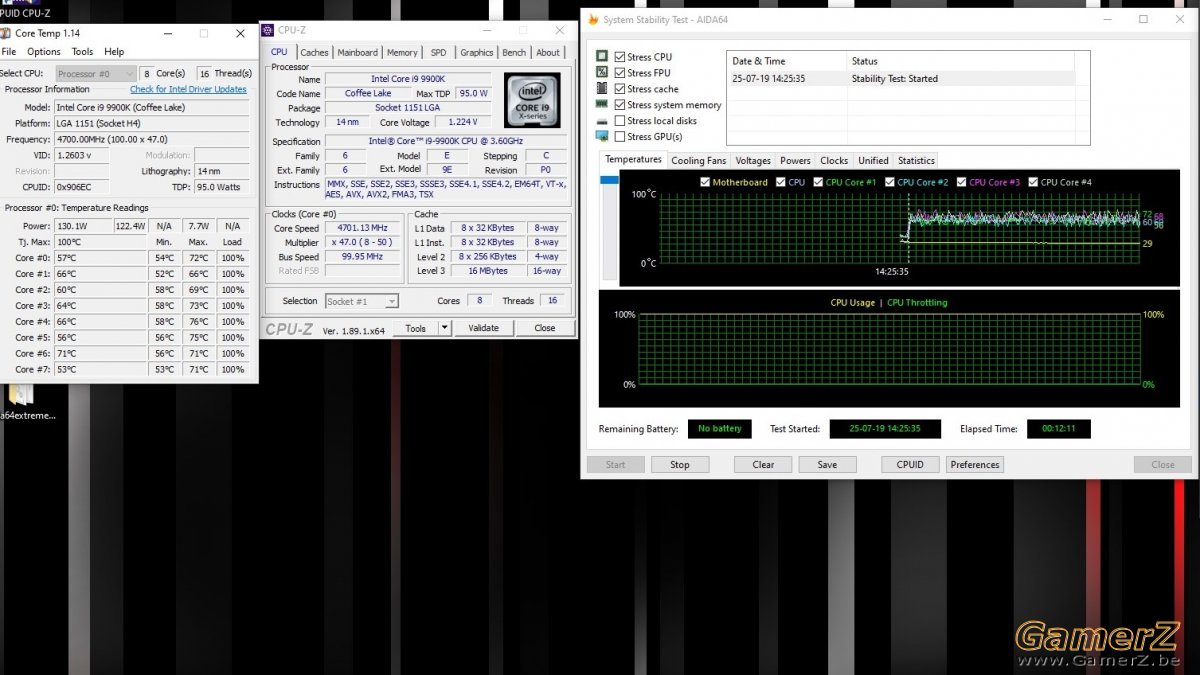The height and width of the screenshot is (675, 1200).
Task: Switch to the Voltages tab in AIDA64
Action: (753, 160)
